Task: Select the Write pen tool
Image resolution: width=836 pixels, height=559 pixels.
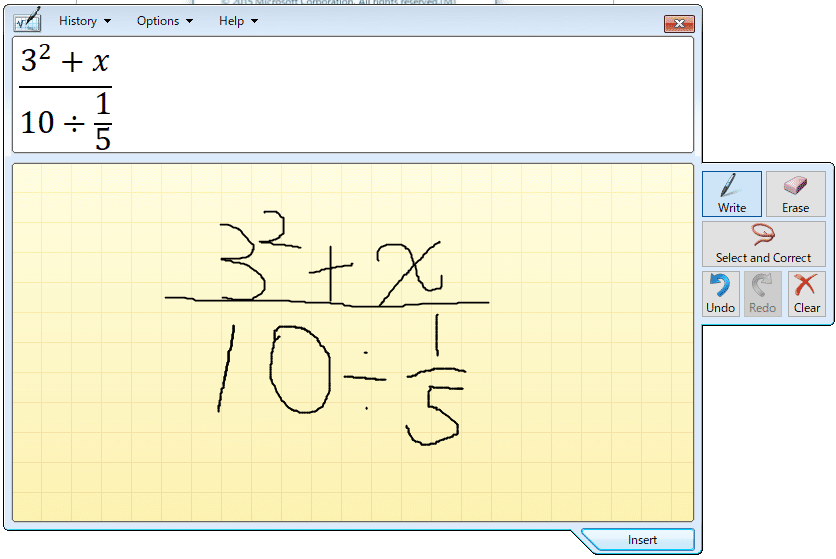Action: click(732, 194)
